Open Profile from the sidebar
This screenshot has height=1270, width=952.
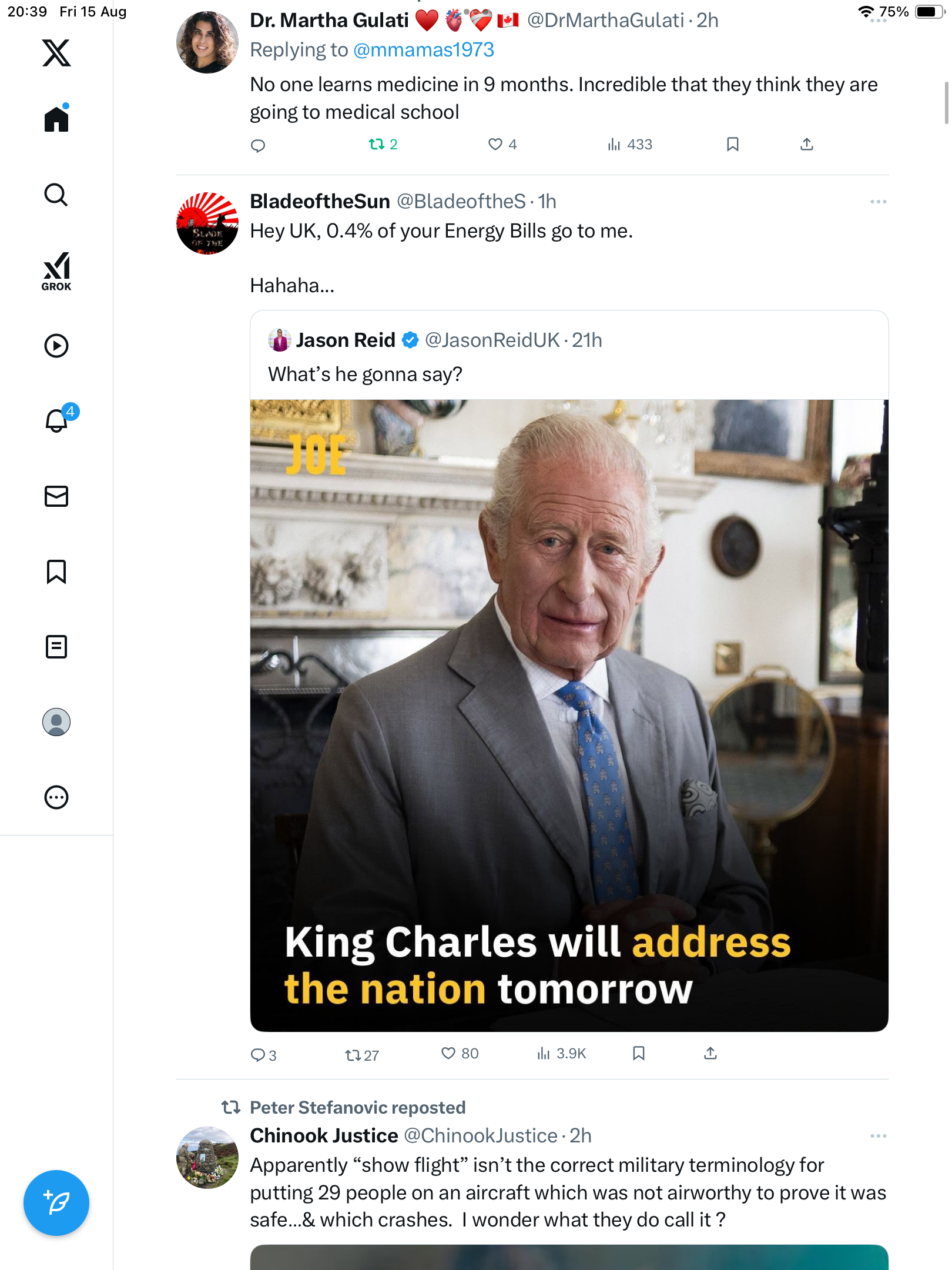pos(56,722)
